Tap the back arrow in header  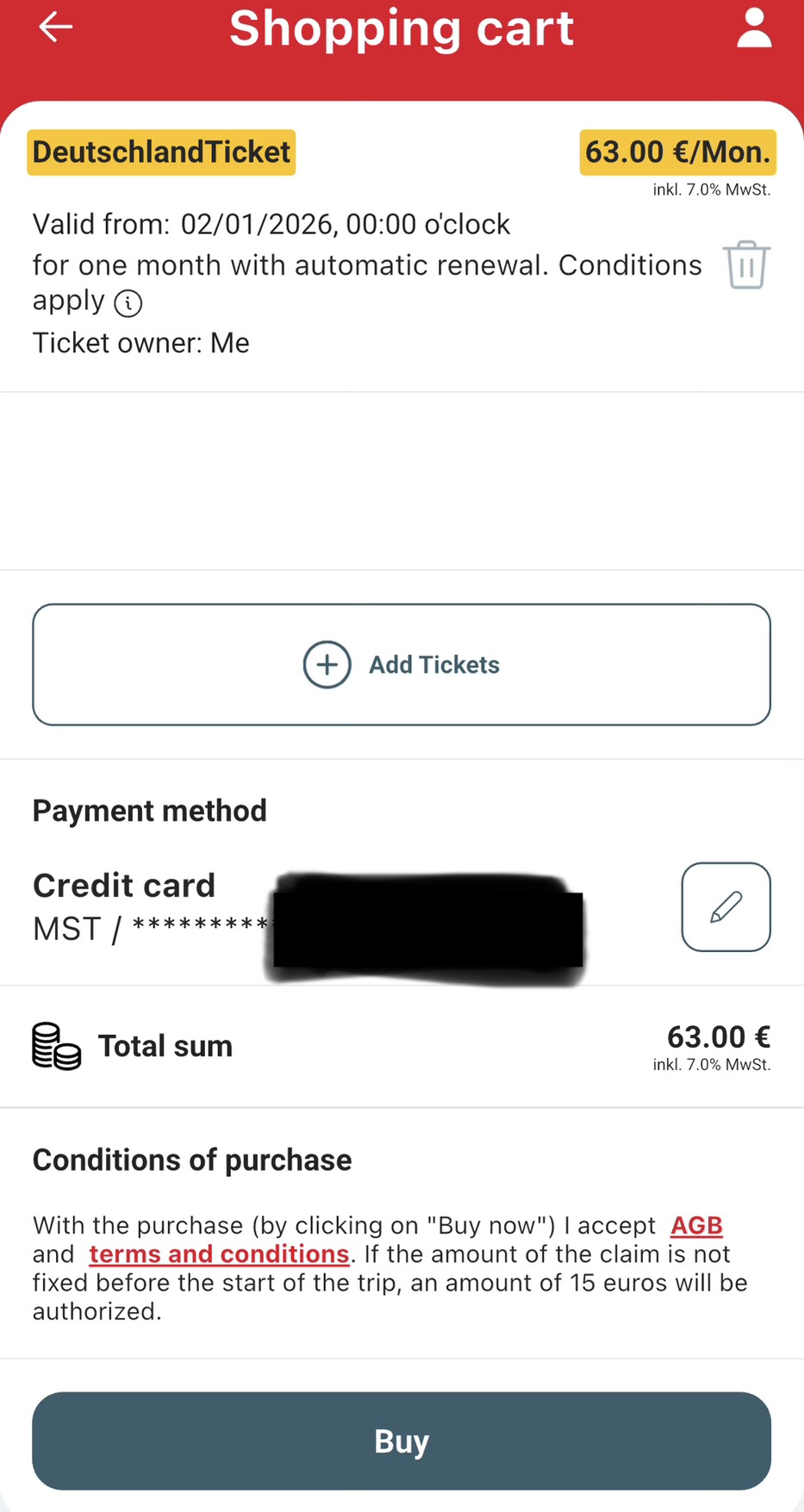click(56, 28)
